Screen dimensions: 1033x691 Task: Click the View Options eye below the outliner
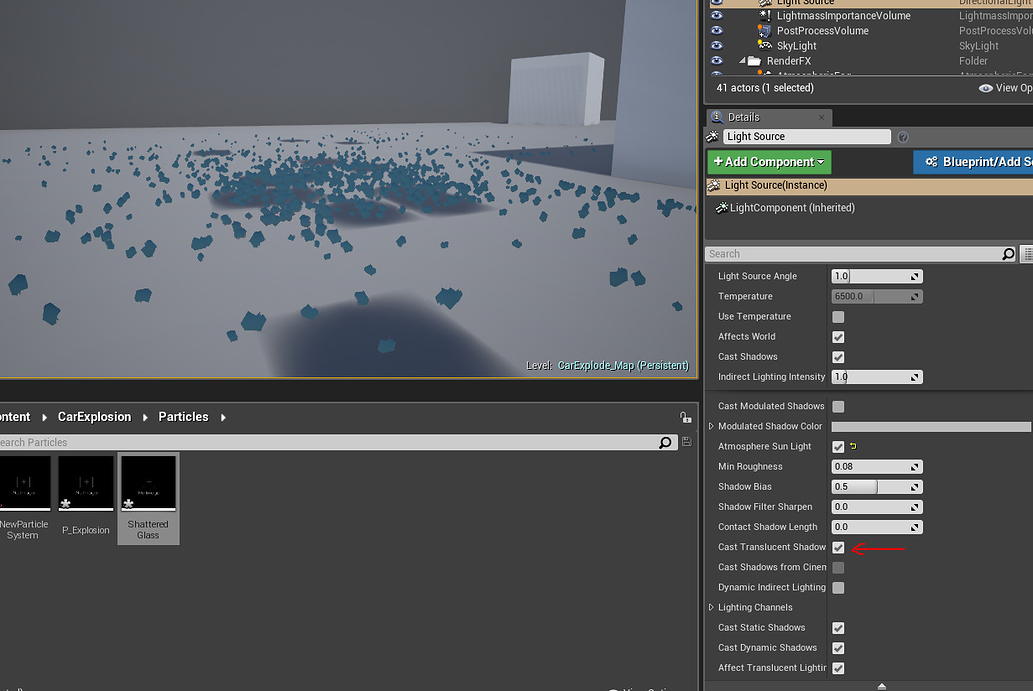pos(985,87)
